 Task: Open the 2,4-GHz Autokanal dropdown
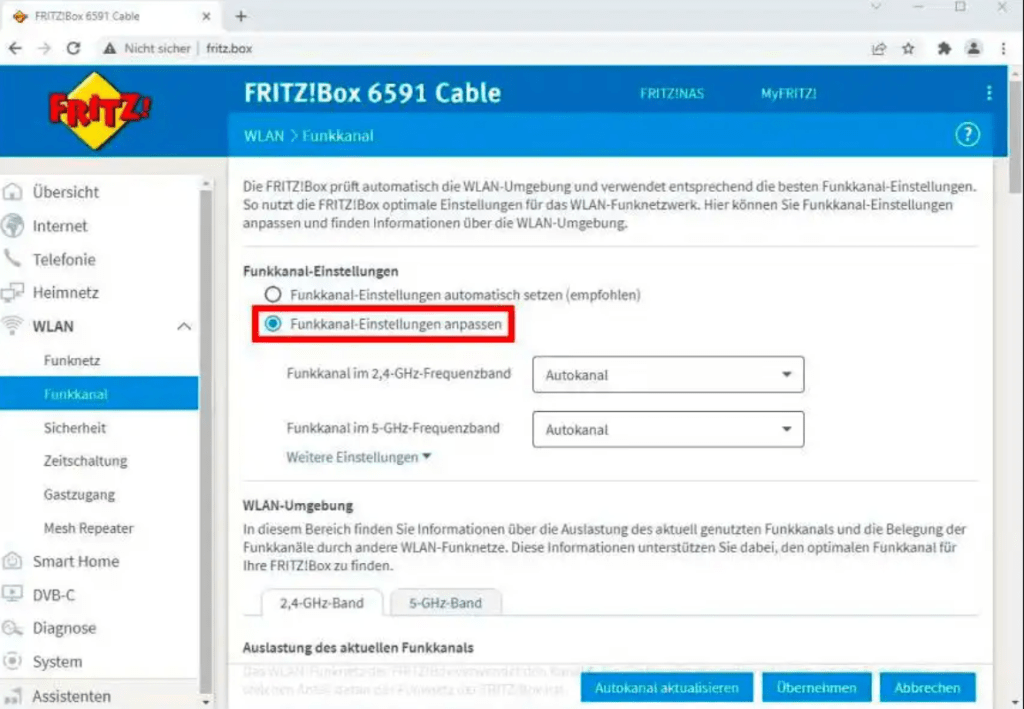click(x=668, y=374)
